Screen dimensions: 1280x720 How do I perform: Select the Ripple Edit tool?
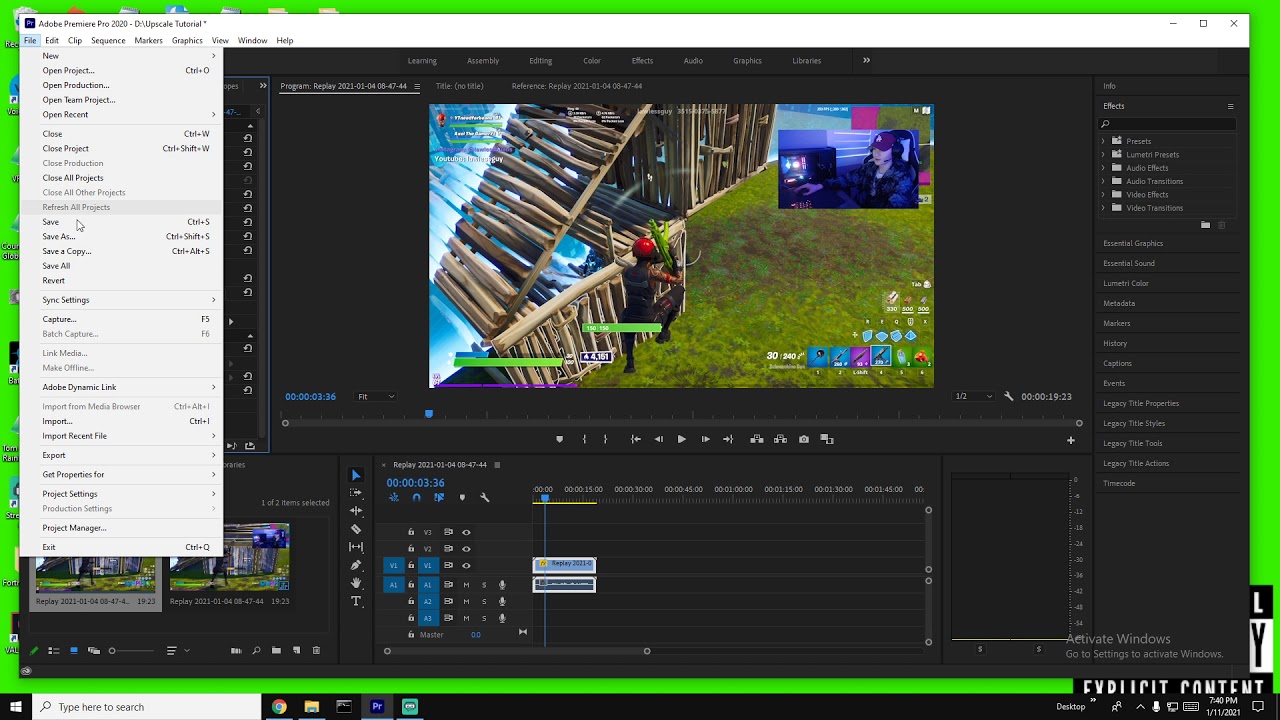point(356,511)
